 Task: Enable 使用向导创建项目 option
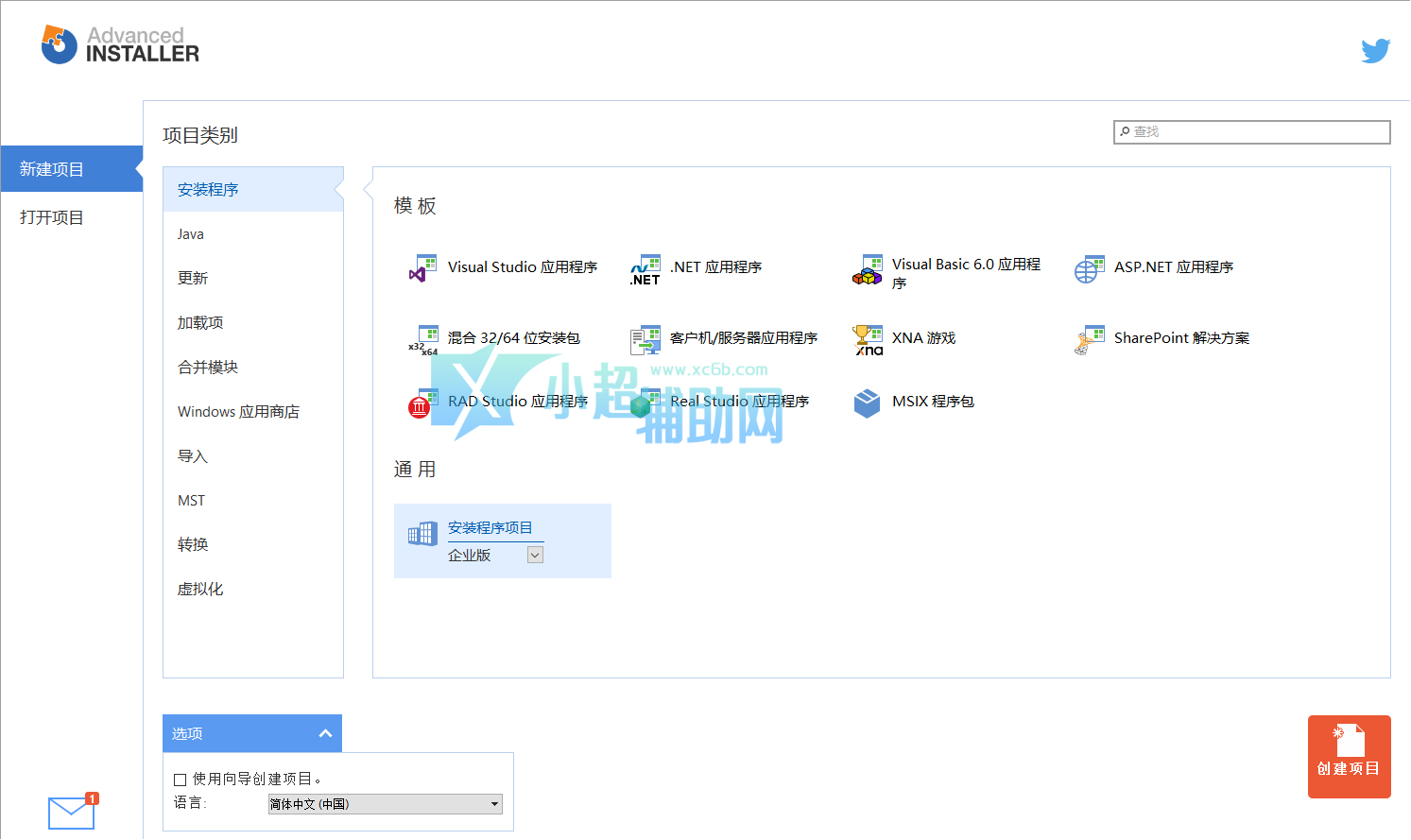click(x=180, y=779)
